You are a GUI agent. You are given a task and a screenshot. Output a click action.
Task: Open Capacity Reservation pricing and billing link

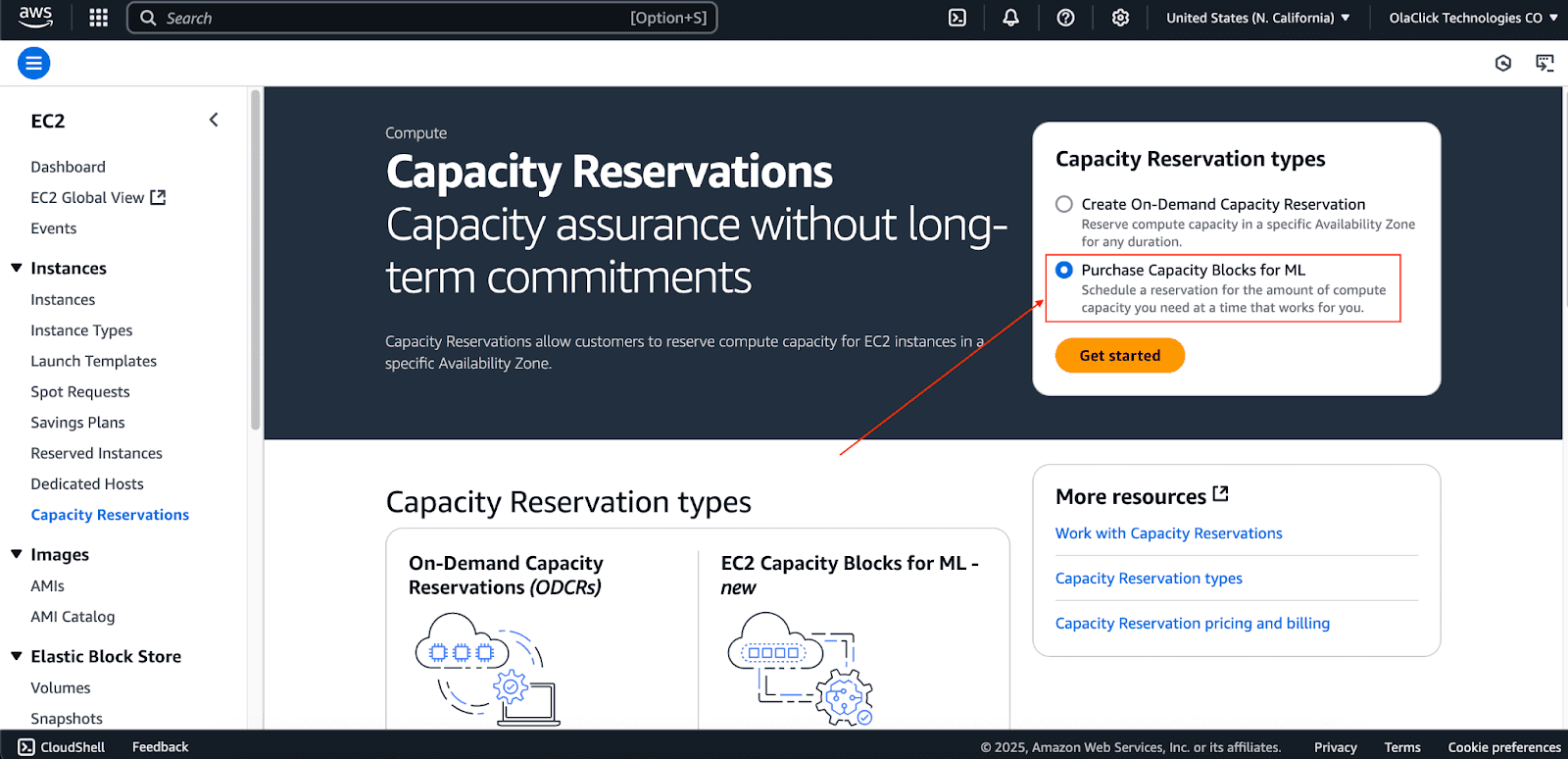coord(1193,624)
